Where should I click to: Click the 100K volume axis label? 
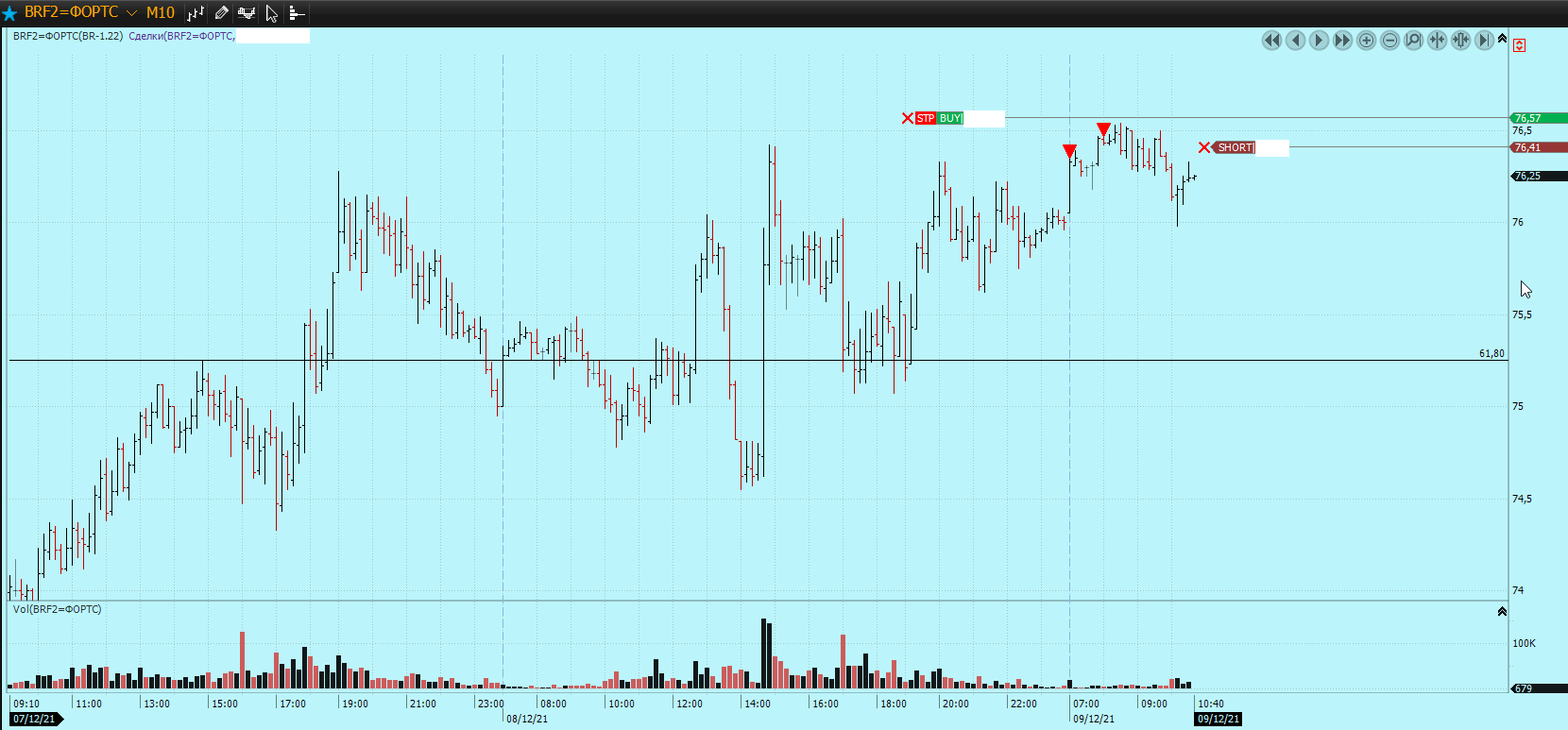pos(1524,643)
